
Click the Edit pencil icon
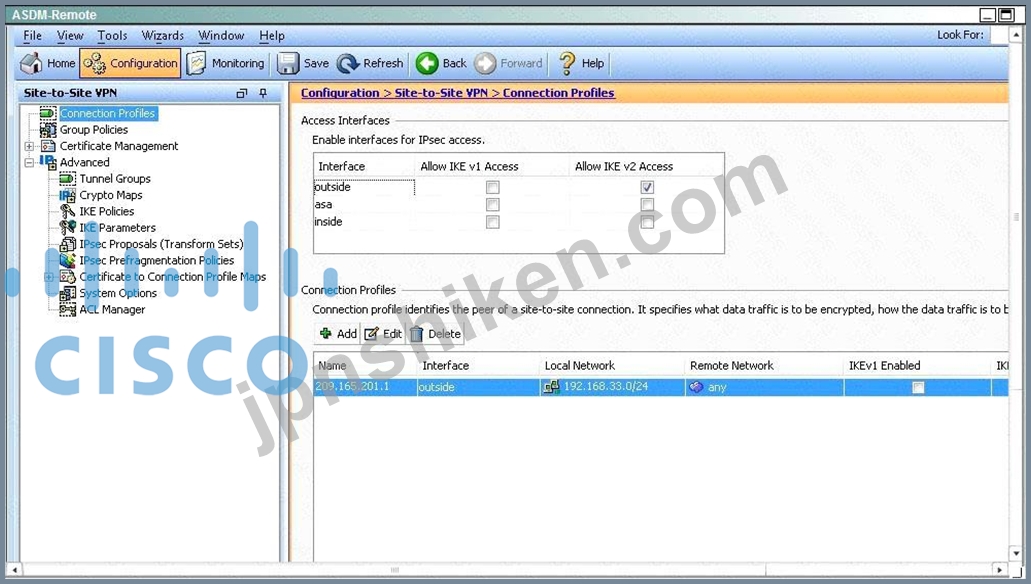372,334
